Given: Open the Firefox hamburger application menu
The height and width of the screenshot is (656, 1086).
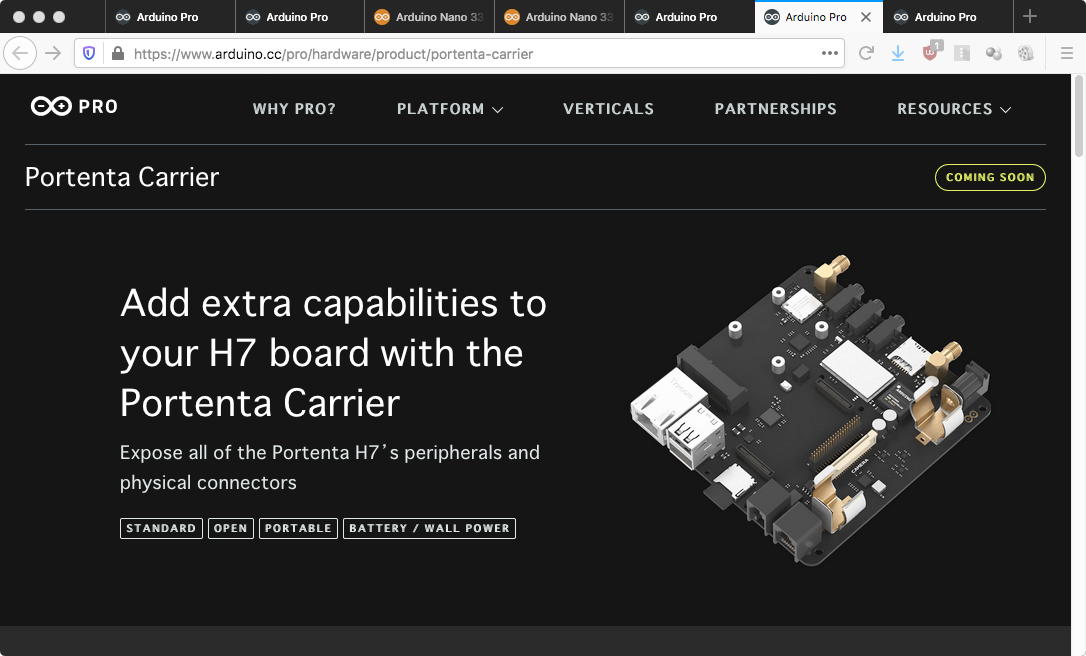Looking at the screenshot, I should tap(1067, 53).
